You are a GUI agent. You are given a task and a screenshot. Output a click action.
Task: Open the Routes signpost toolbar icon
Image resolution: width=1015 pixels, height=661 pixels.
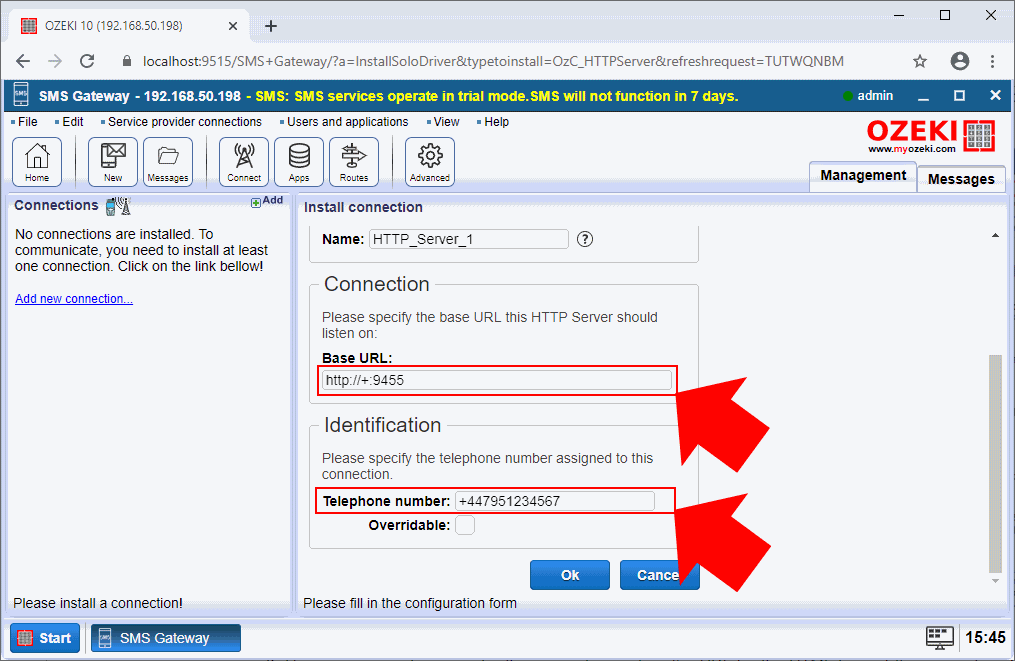pyautogui.click(x=354, y=161)
